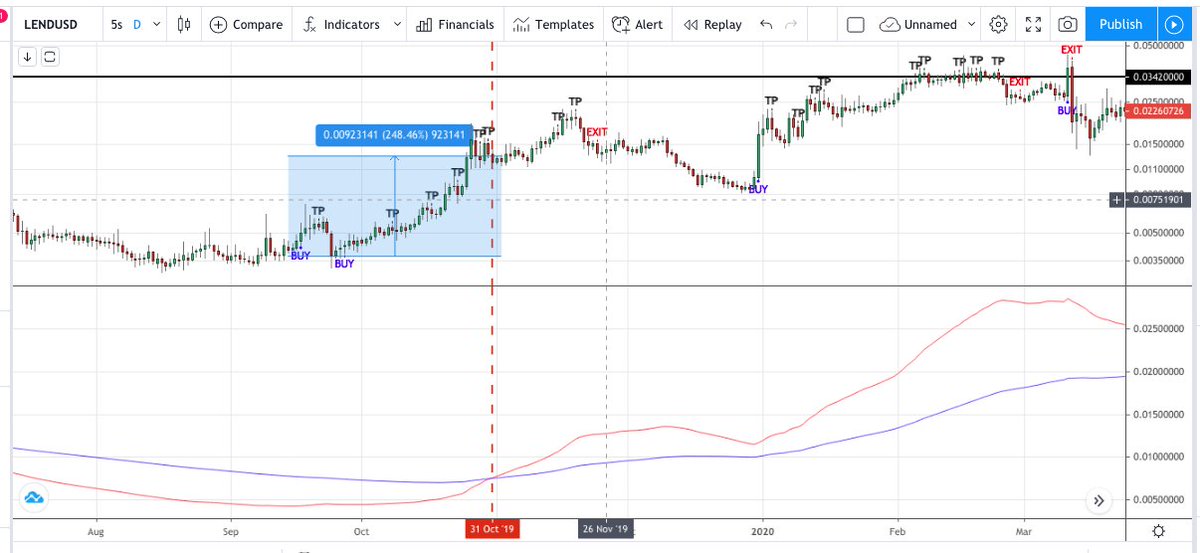Open time axis settings gear icon
This screenshot has height=553, width=1200.
(1158, 531)
